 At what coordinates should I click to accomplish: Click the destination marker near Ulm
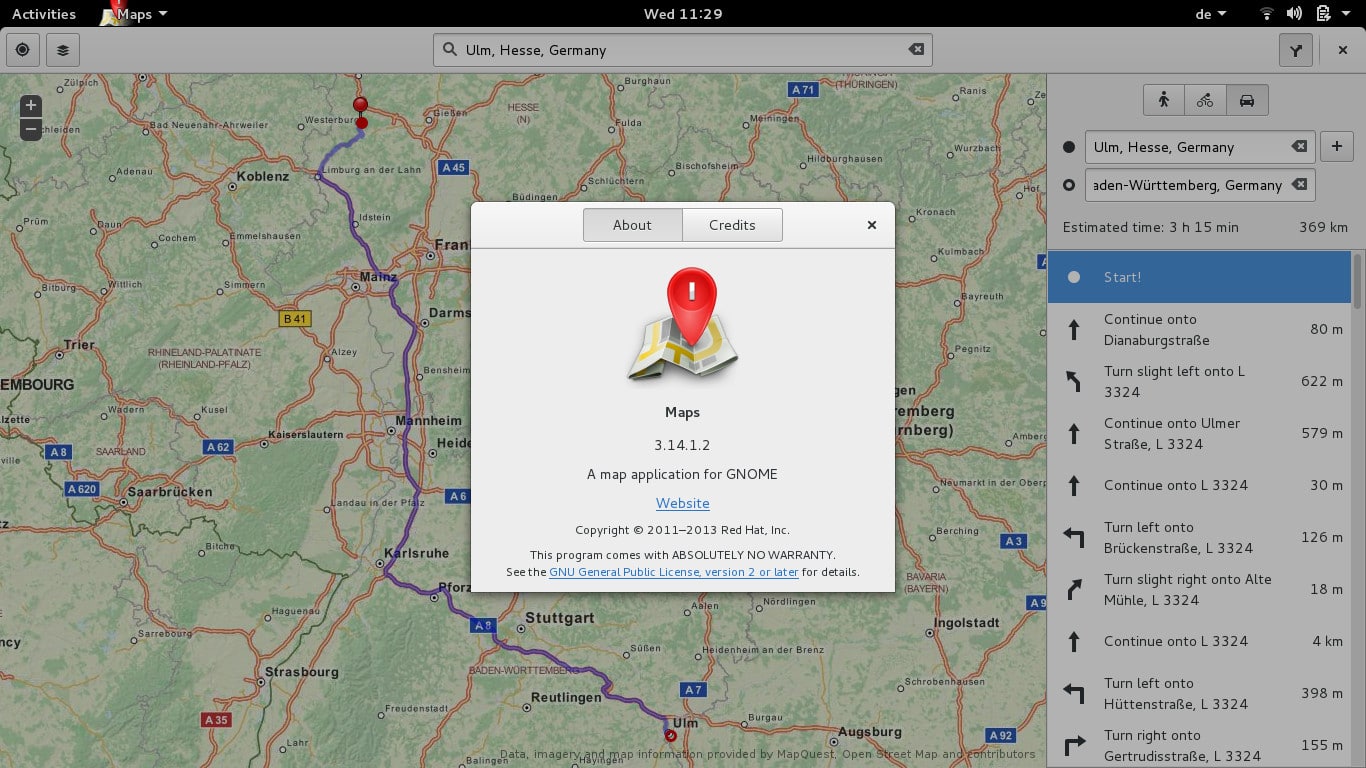[x=670, y=736]
